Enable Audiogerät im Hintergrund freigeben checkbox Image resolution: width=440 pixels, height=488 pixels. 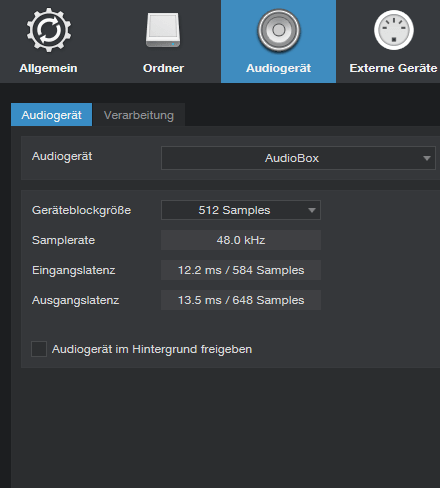pyautogui.click(x=39, y=349)
